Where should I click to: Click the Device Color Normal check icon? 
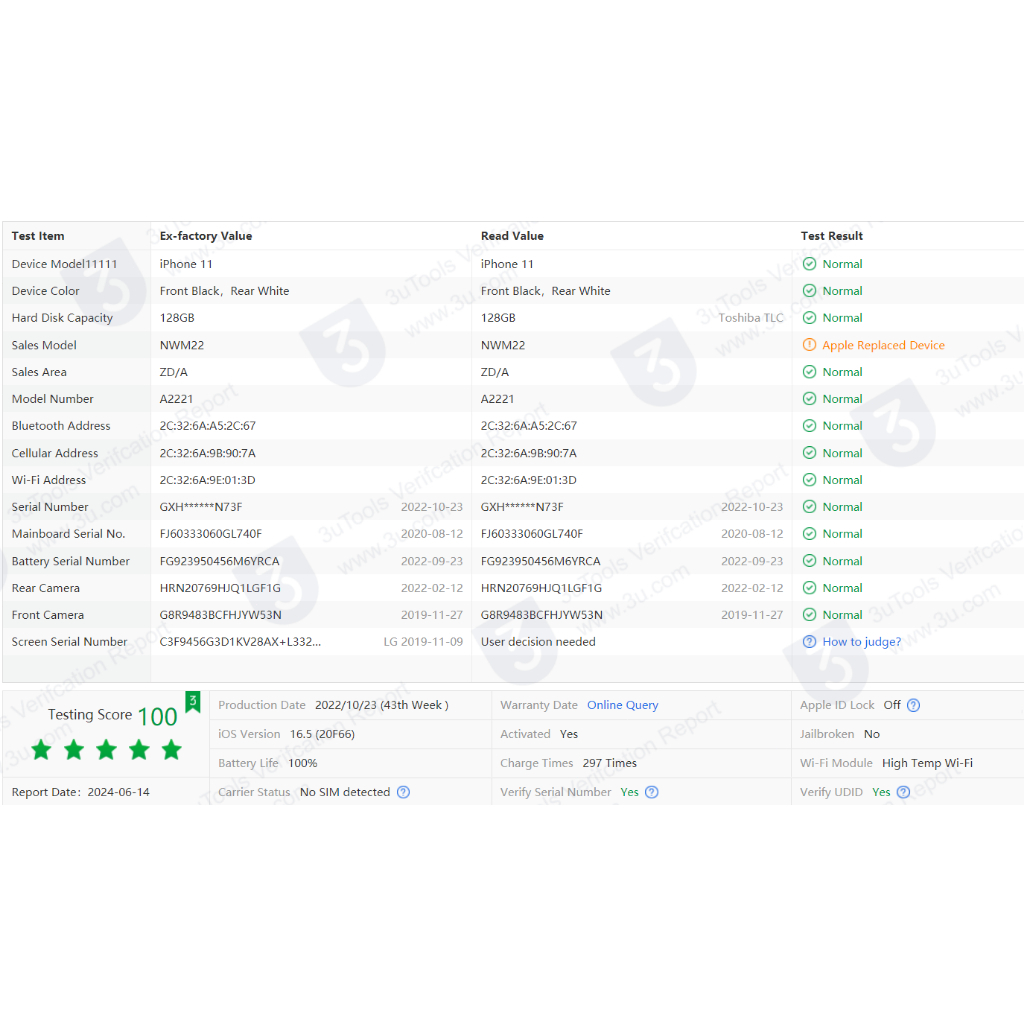tap(809, 291)
